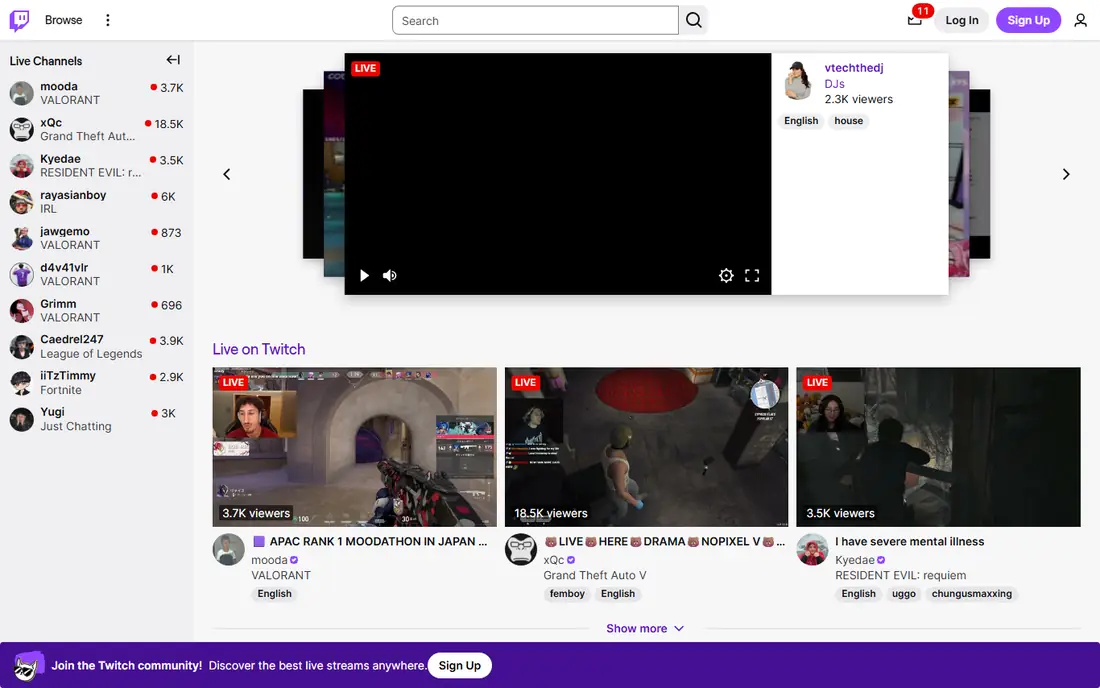Viewport: 1100px width, 688px height.
Task: Click Yugi avatar in sidebar
Action: click(22, 419)
